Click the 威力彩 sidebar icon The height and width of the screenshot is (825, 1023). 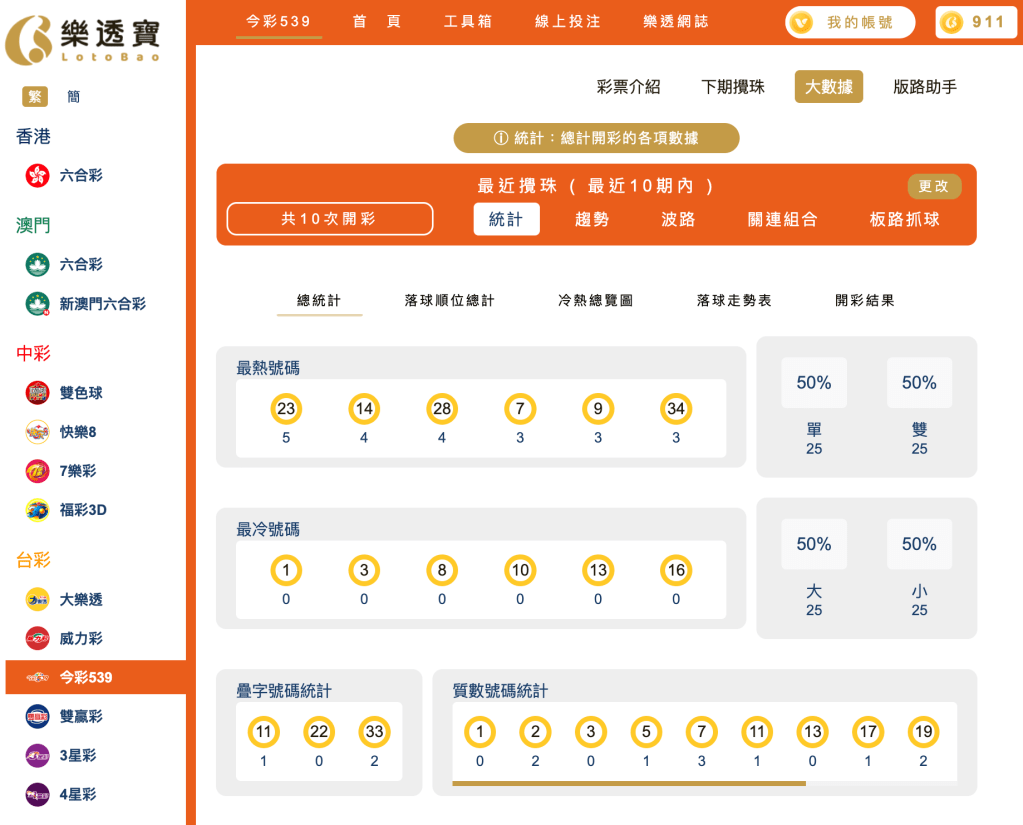[x=34, y=638]
